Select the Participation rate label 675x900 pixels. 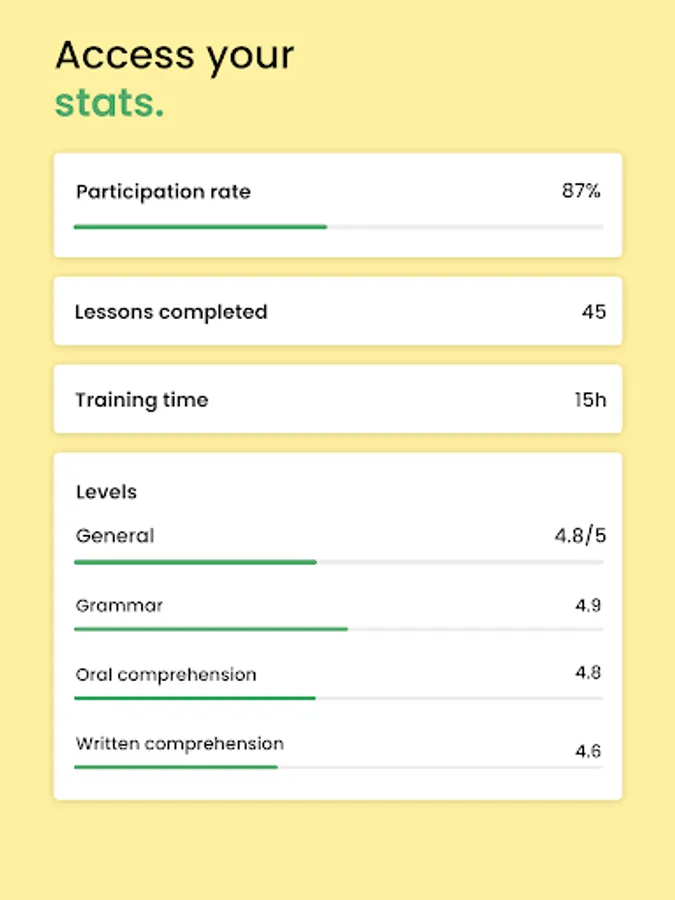coord(163,192)
